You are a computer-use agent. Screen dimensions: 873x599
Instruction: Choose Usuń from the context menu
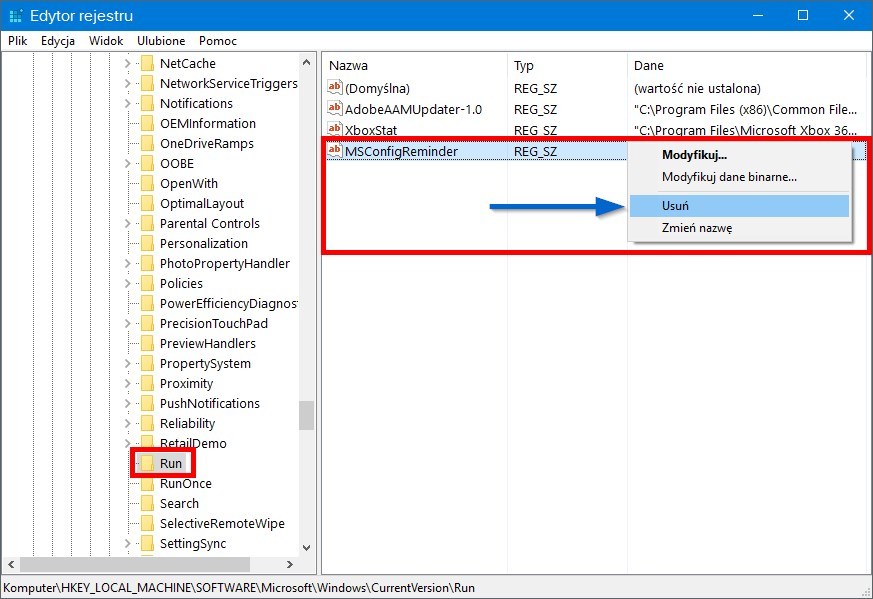[739, 206]
